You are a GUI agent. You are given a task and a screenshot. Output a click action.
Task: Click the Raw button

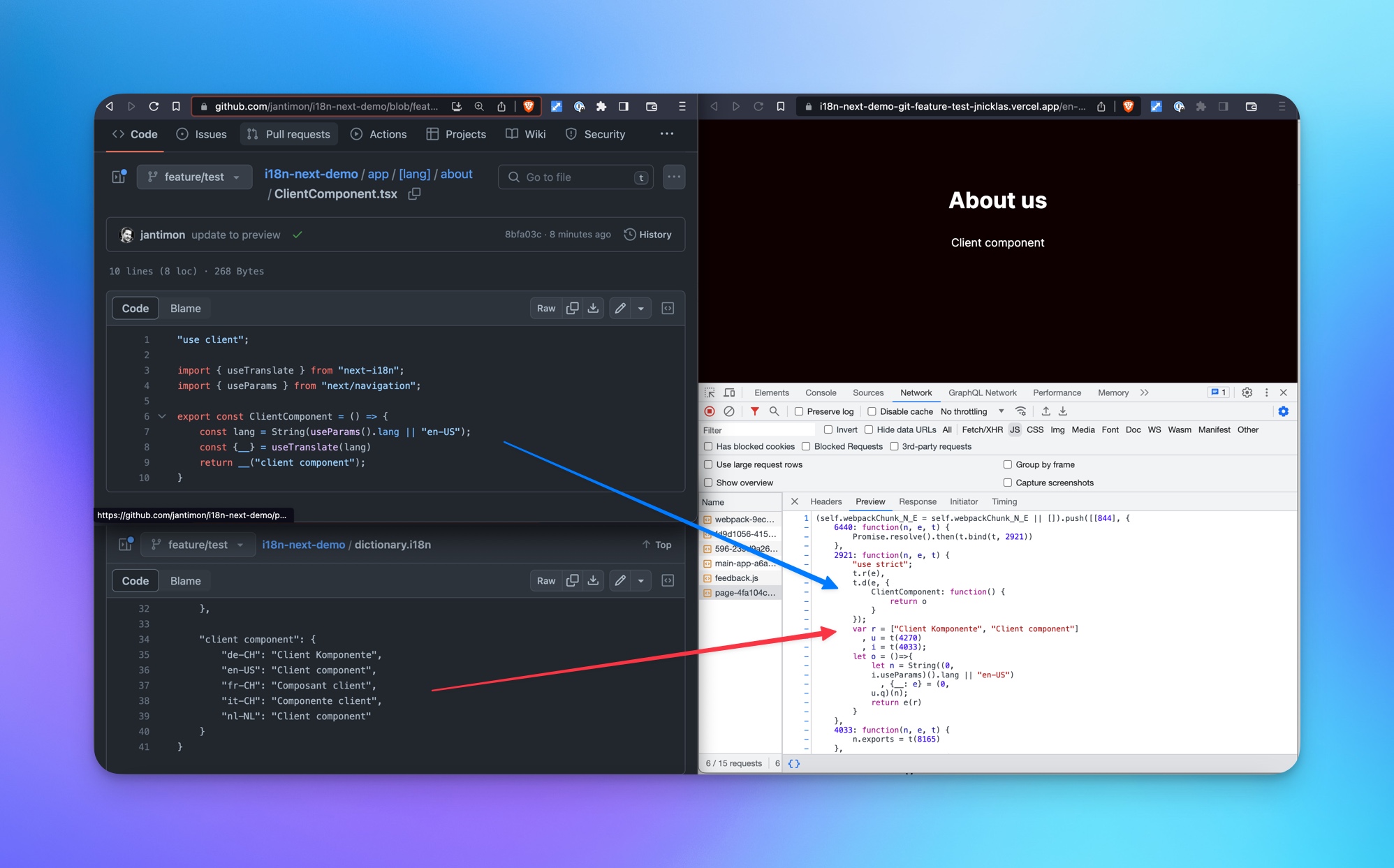tap(546, 308)
